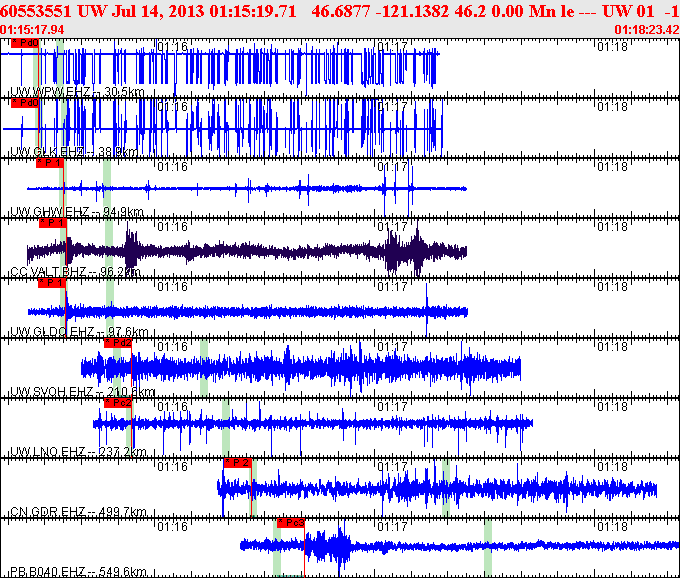Select the Pd0 pick flag on UW.GLK trace
The height and width of the screenshot is (578, 680).
(25, 103)
